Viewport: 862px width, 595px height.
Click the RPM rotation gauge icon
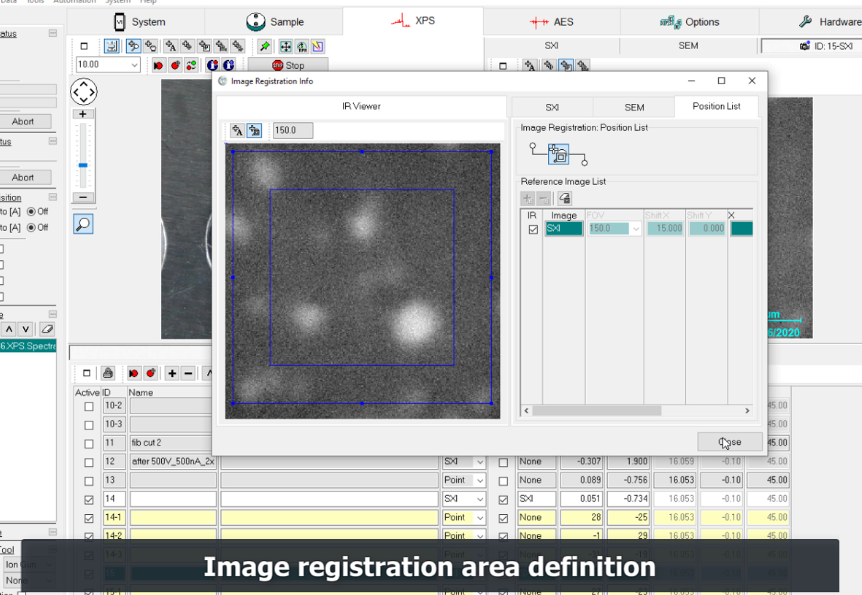302,46
